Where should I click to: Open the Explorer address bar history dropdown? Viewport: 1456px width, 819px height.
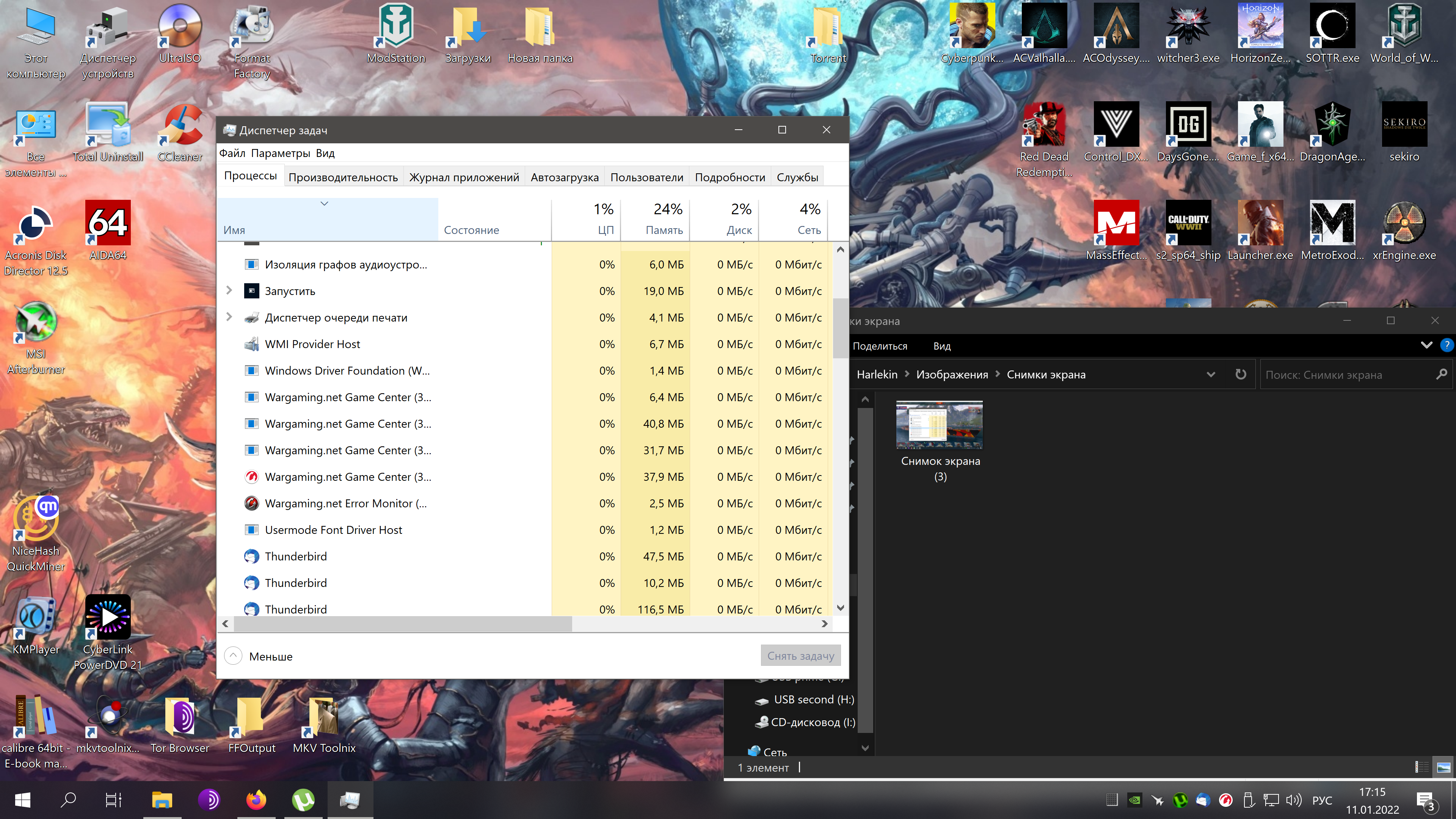1211,374
